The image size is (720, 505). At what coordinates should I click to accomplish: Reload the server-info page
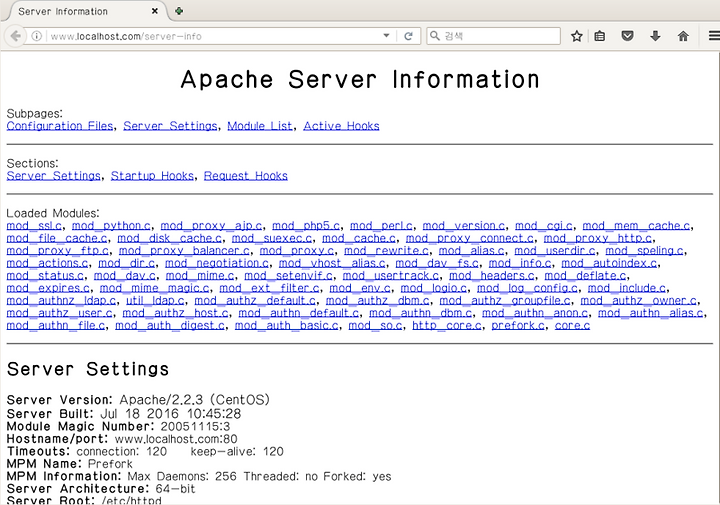point(408,36)
